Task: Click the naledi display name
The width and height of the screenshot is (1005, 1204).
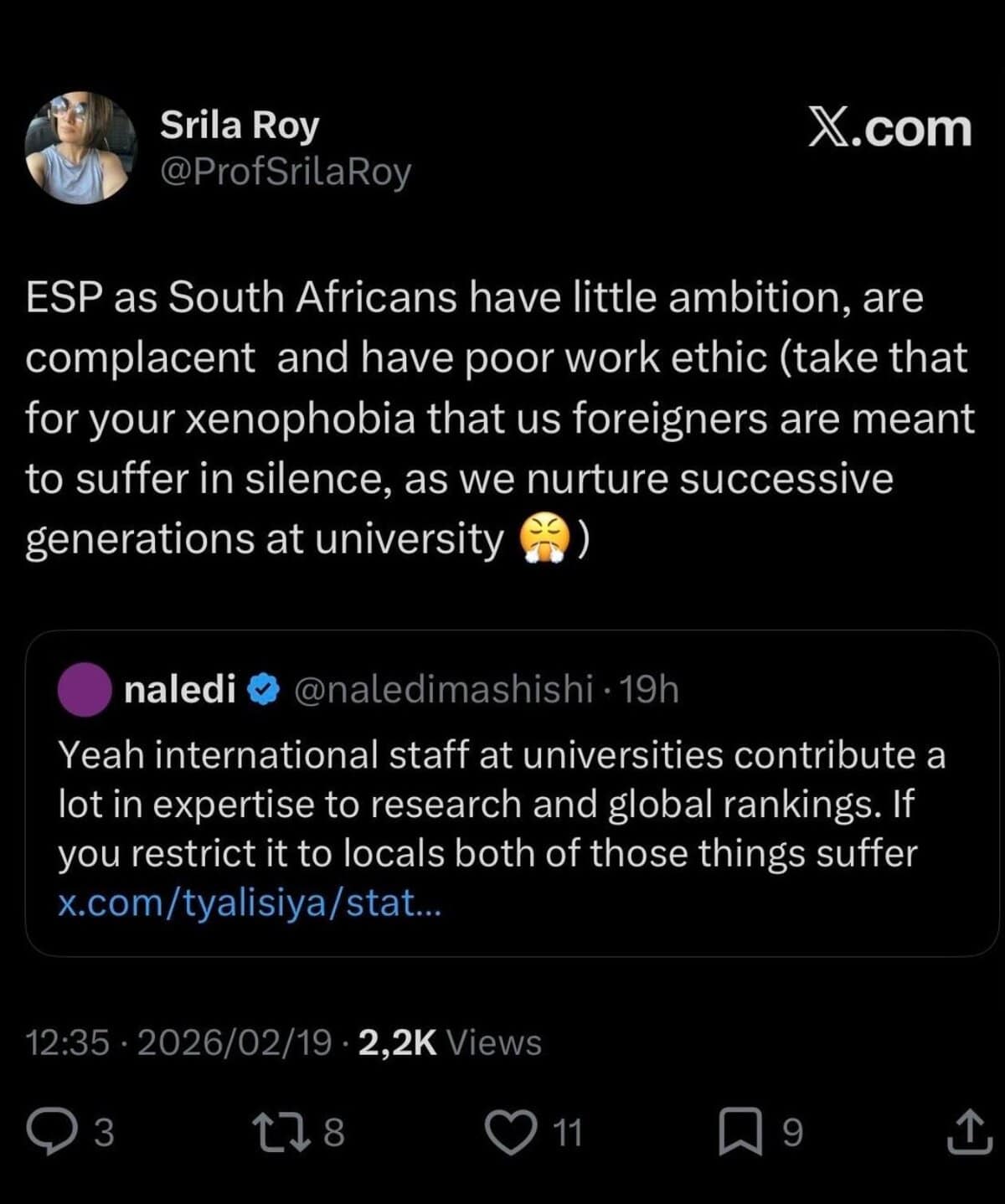Action: pos(179,689)
